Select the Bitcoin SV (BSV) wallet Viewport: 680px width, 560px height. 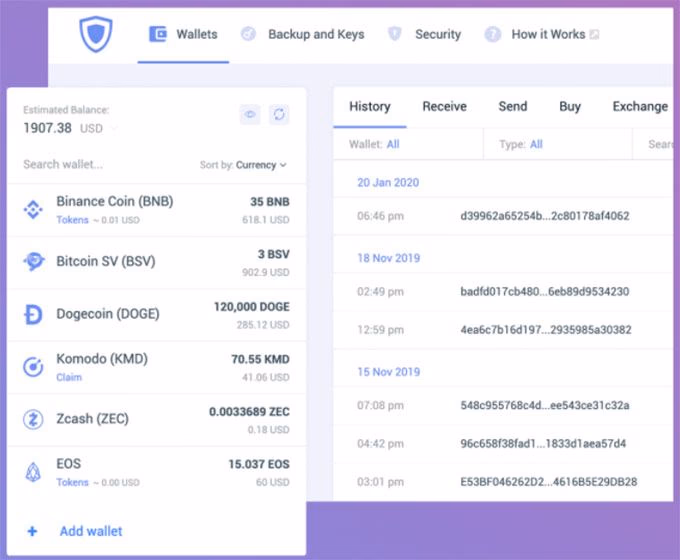click(x=106, y=261)
